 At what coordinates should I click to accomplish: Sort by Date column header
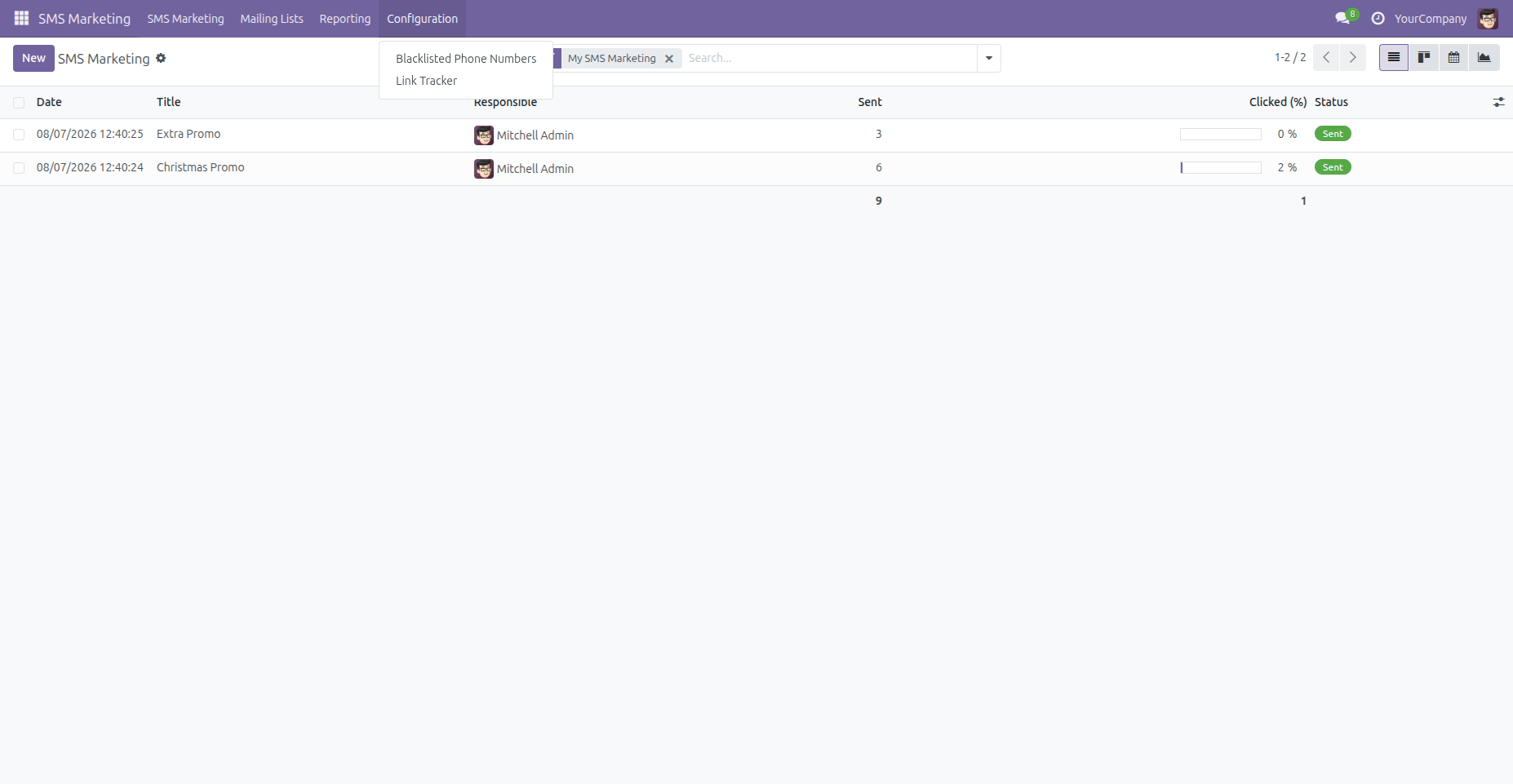49,102
